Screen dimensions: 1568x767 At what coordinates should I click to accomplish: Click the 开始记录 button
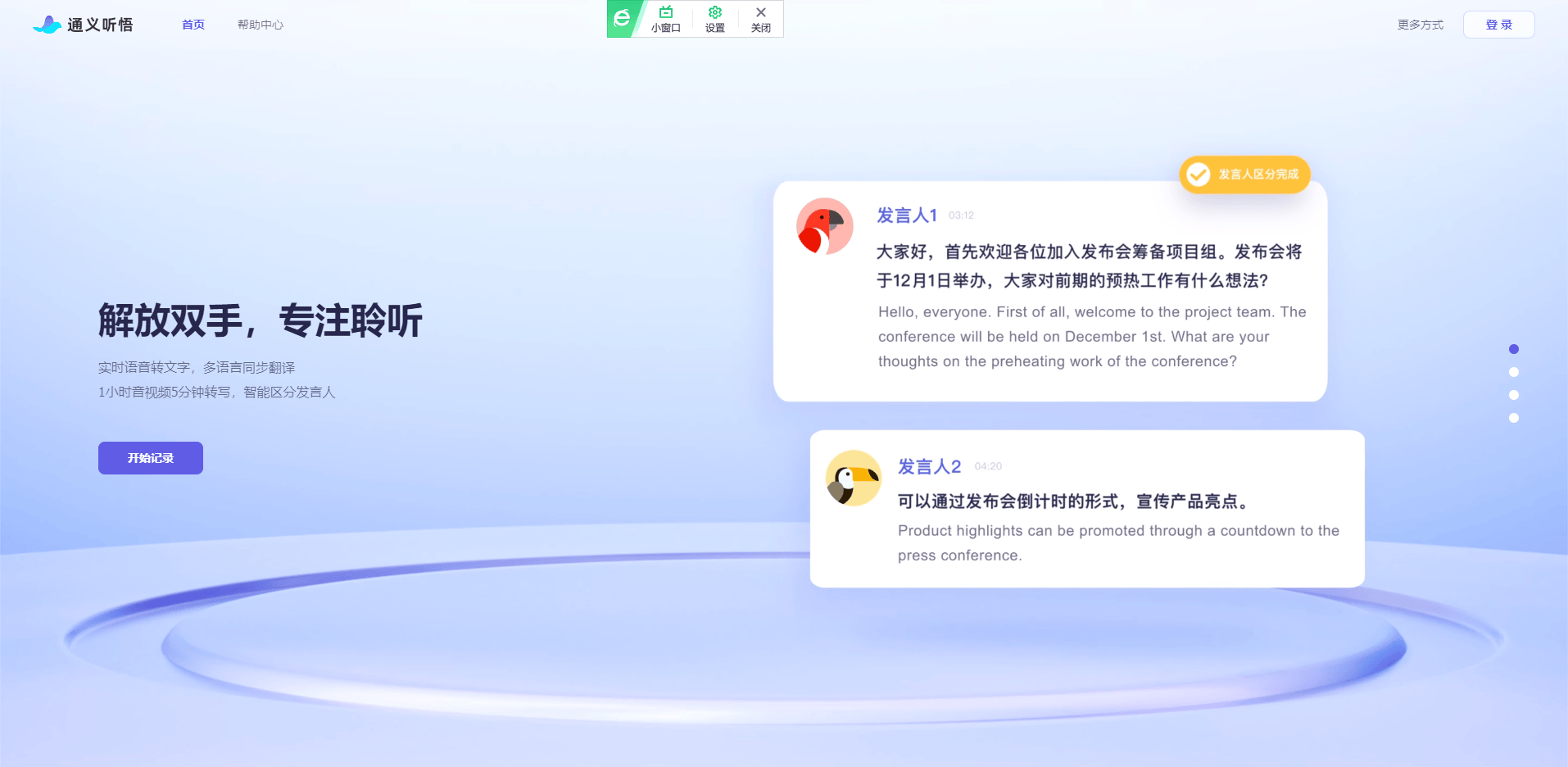coord(150,457)
